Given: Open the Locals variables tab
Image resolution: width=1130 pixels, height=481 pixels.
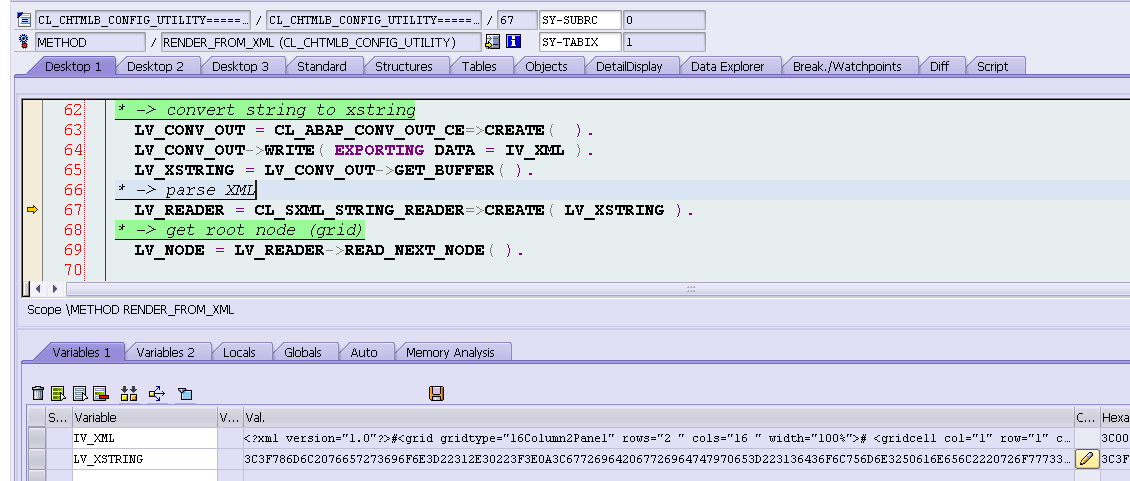Looking at the screenshot, I should tap(239, 353).
